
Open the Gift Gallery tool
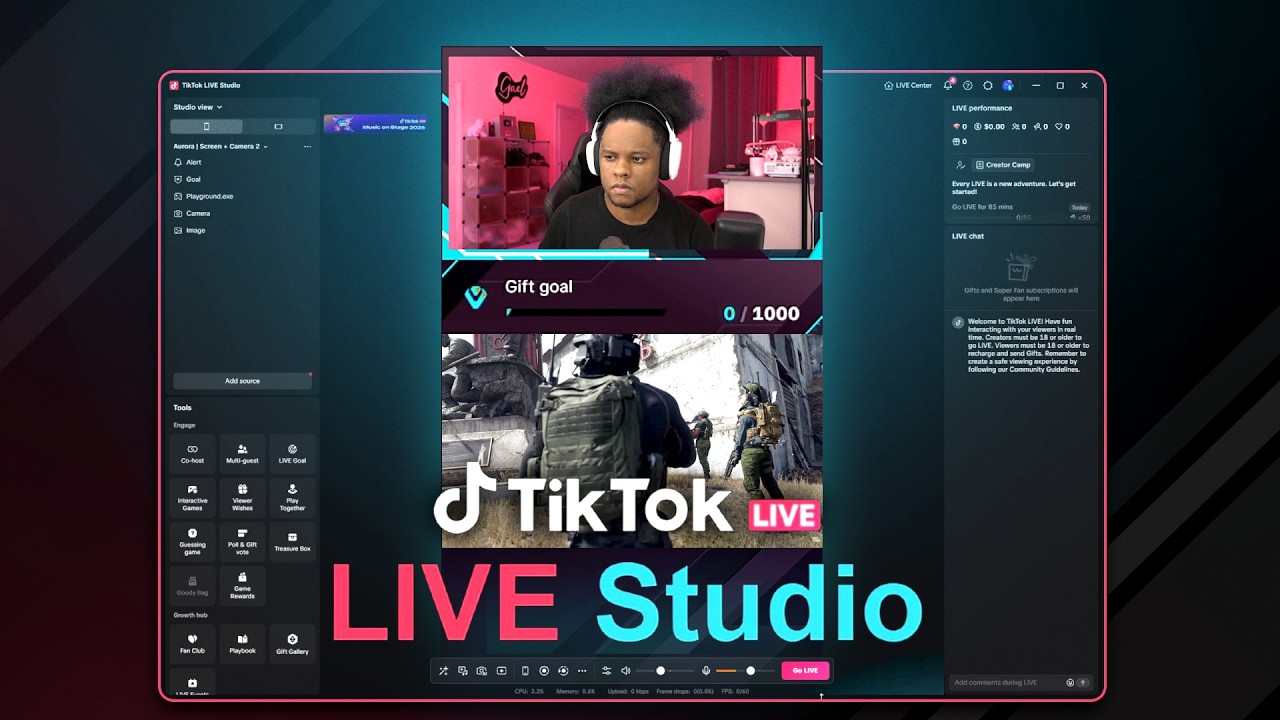(x=292, y=644)
